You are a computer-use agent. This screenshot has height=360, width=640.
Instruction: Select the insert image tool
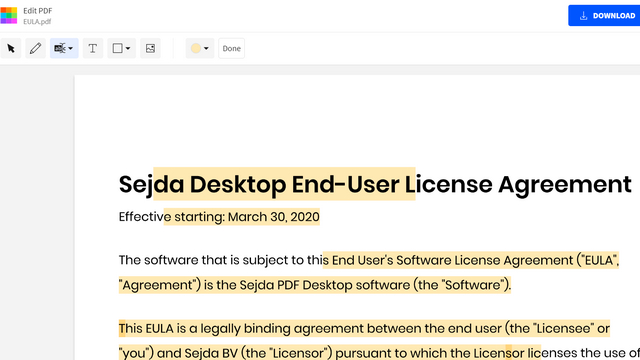click(x=150, y=48)
